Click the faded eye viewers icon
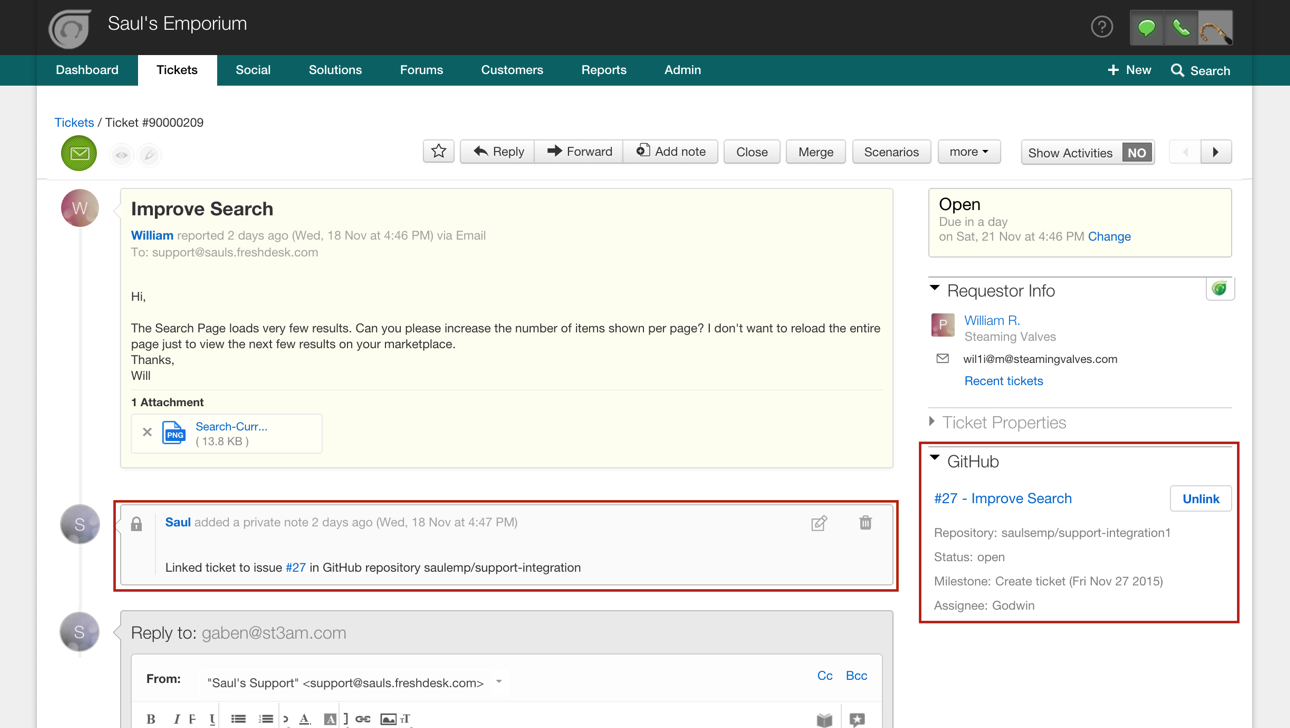This screenshot has height=728, width=1290. tap(121, 155)
